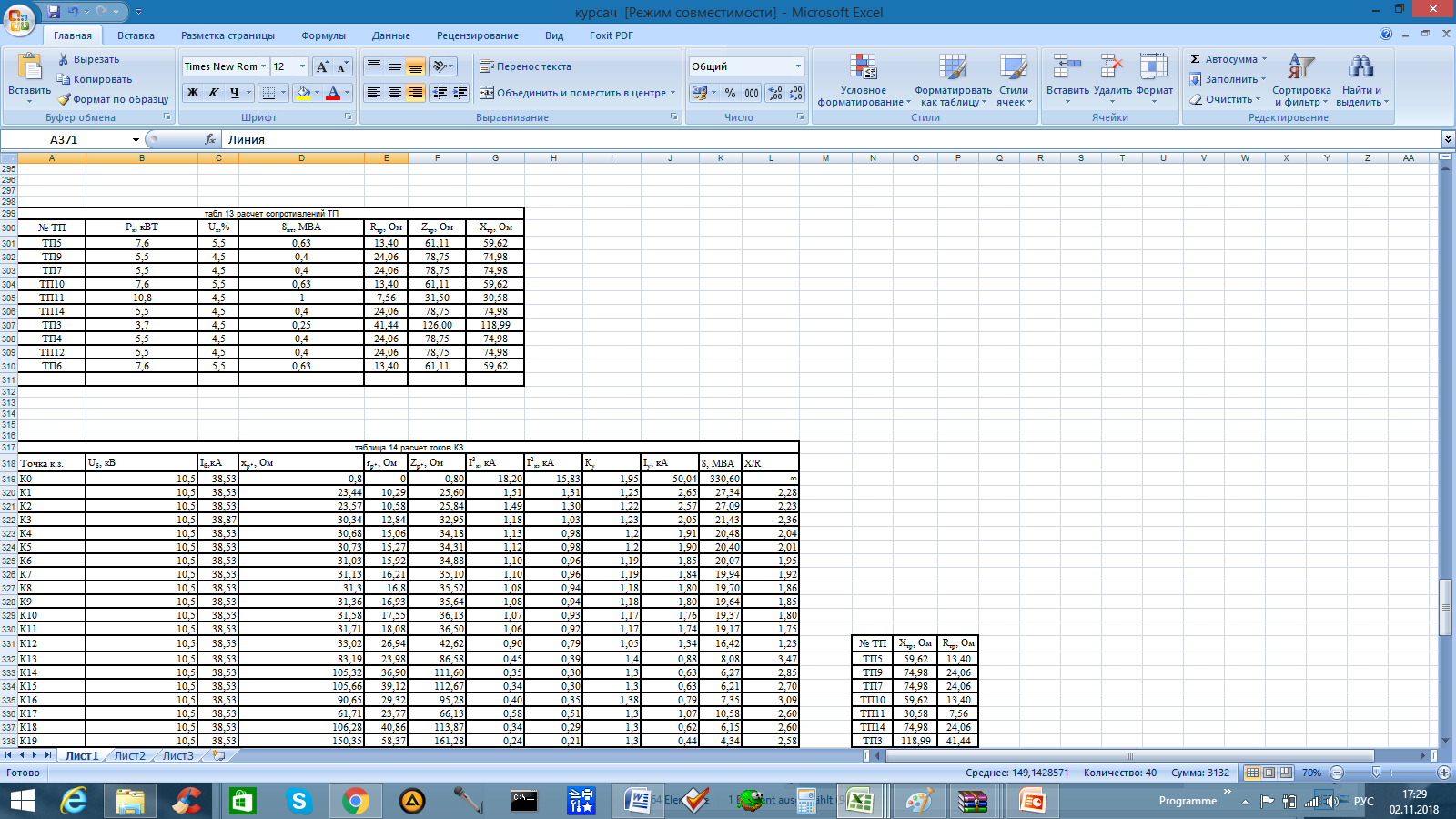Open the Вставка ribbon tab
This screenshot has width=1456, height=819.
tap(136, 35)
